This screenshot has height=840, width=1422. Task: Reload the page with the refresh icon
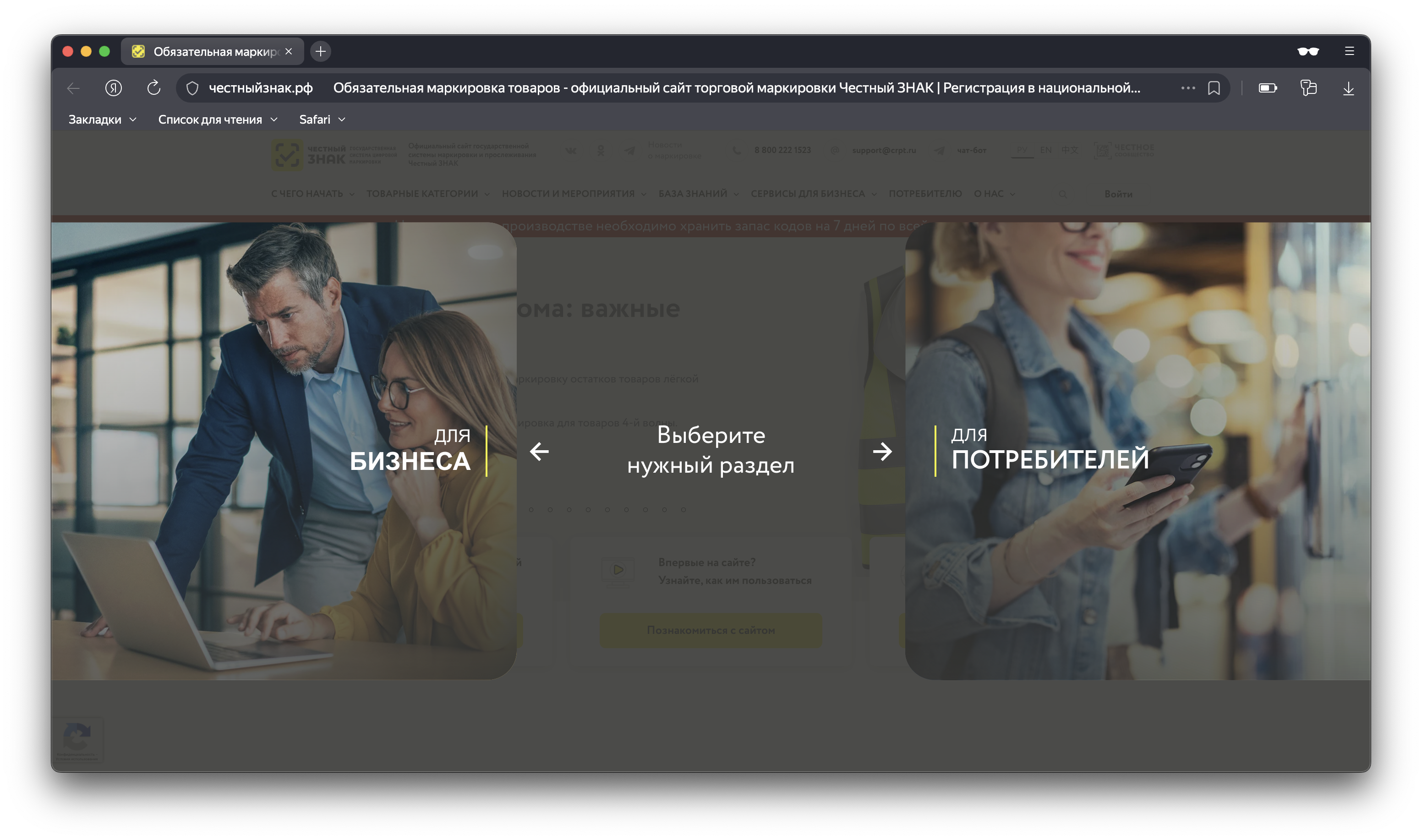(x=153, y=88)
